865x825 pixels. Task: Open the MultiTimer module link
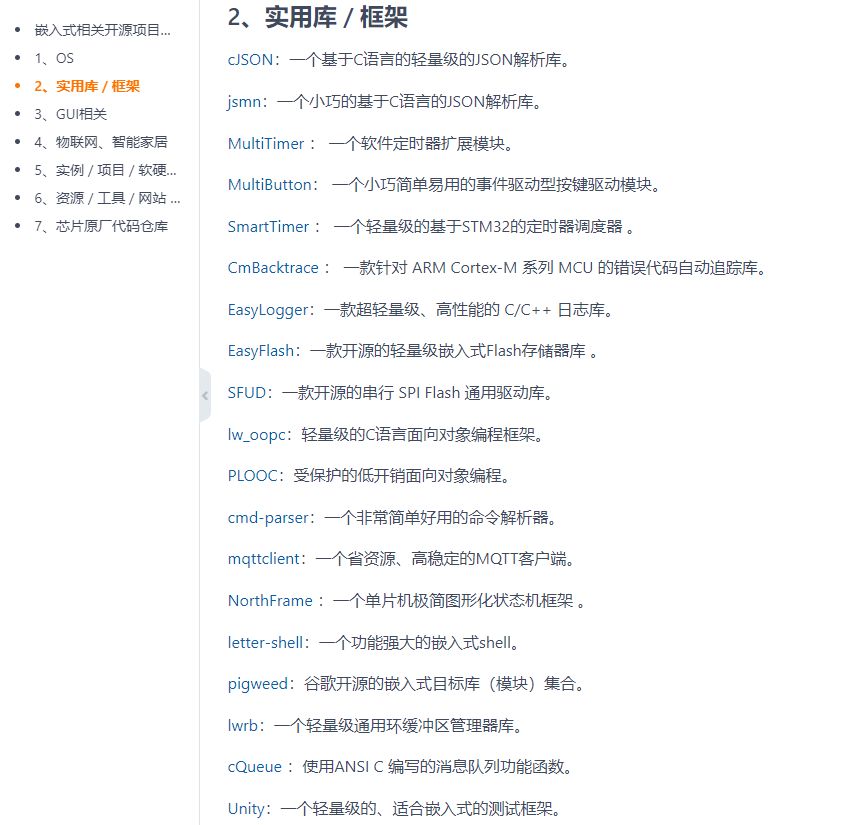264,144
